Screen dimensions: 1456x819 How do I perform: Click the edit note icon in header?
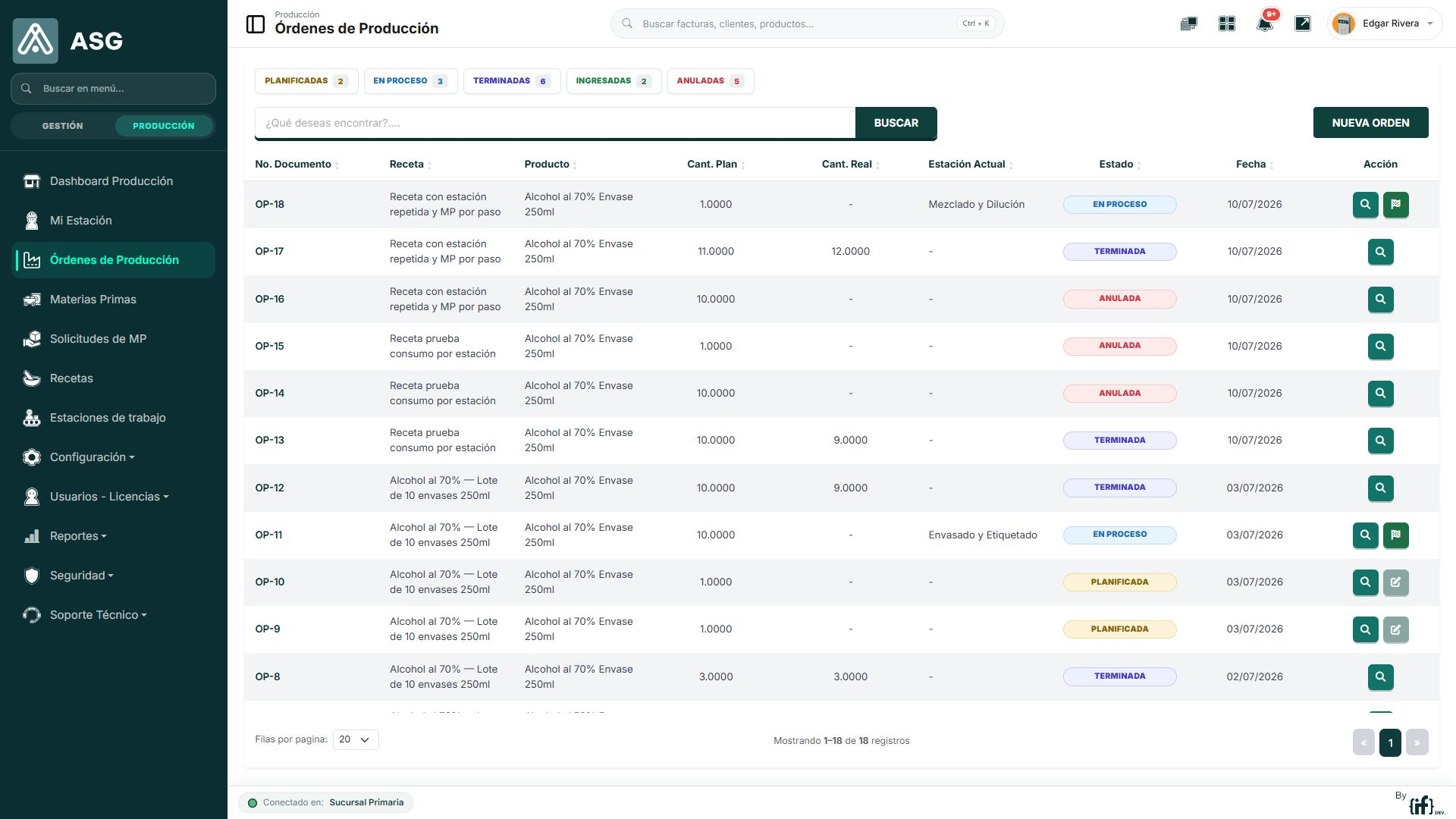tap(1302, 24)
